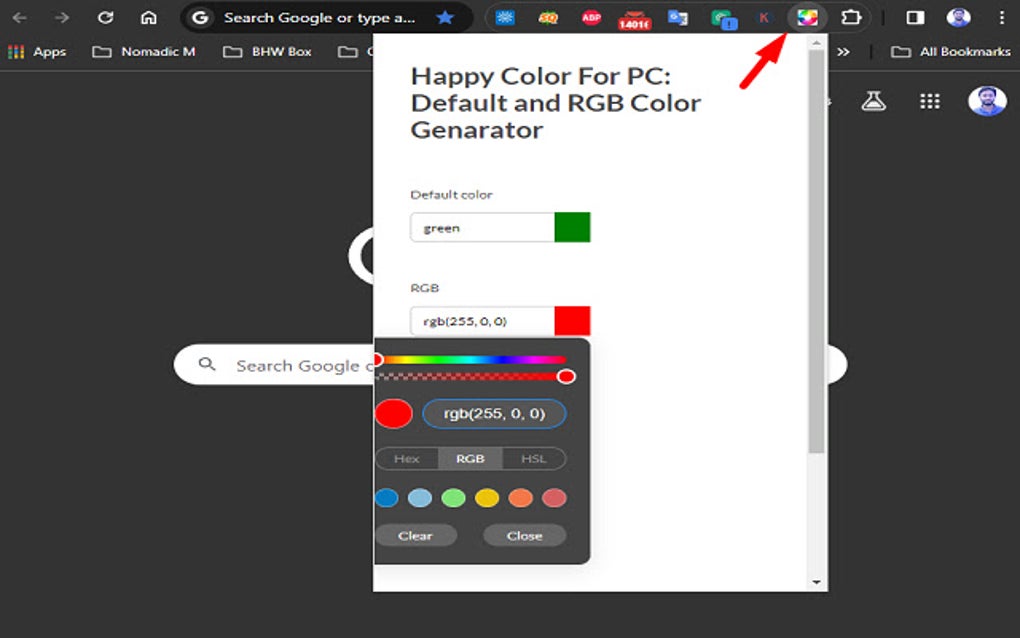Open the Google Translate extension icon
This screenshot has width=1020, height=638.
click(x=677, y=17)
